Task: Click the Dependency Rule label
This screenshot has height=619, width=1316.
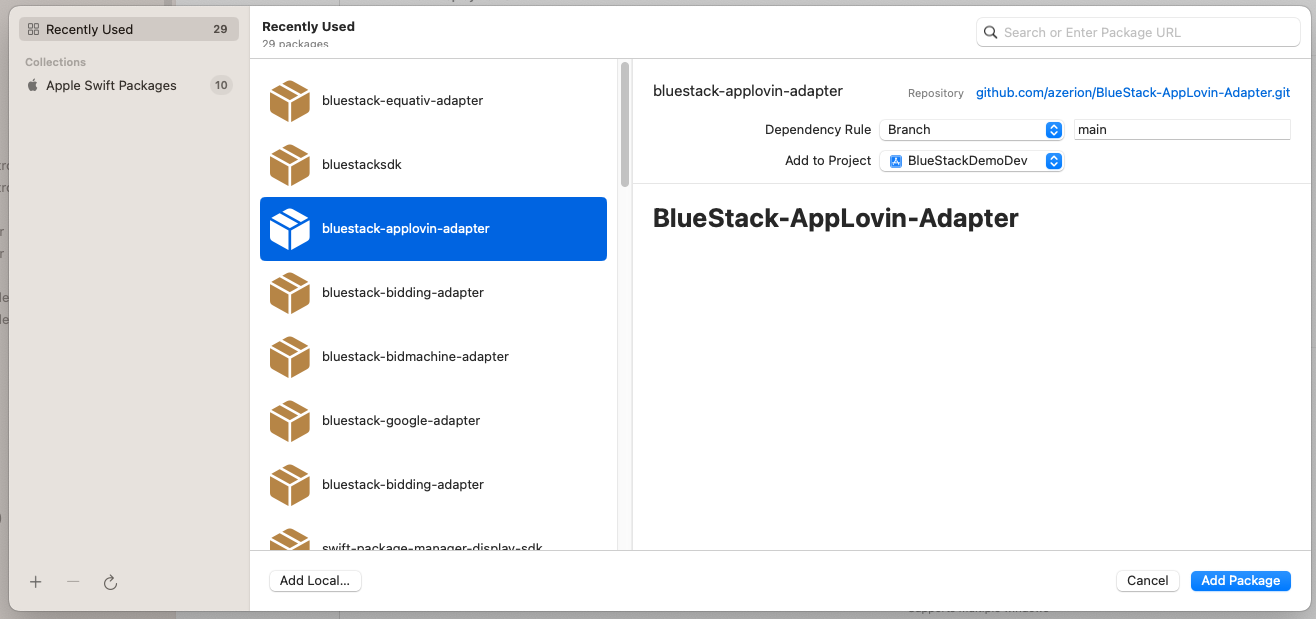Action: coord(818,129)
